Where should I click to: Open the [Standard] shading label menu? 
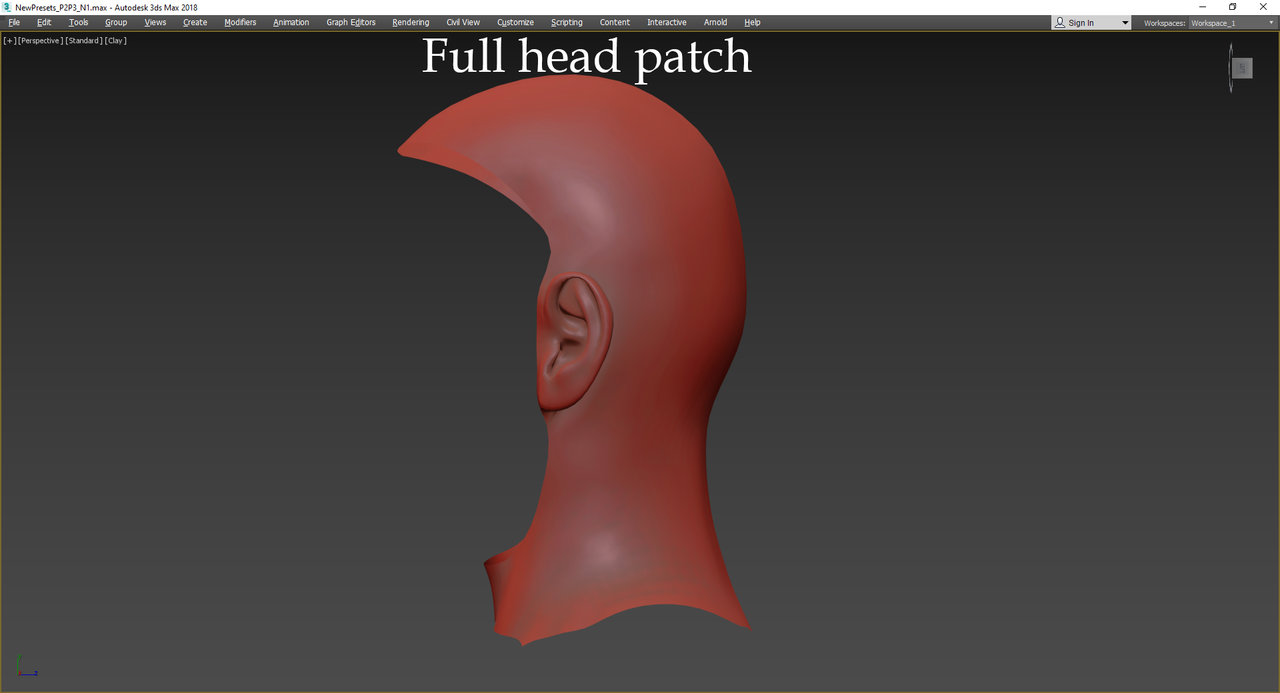pyautogui.click(x=84, y=41)
